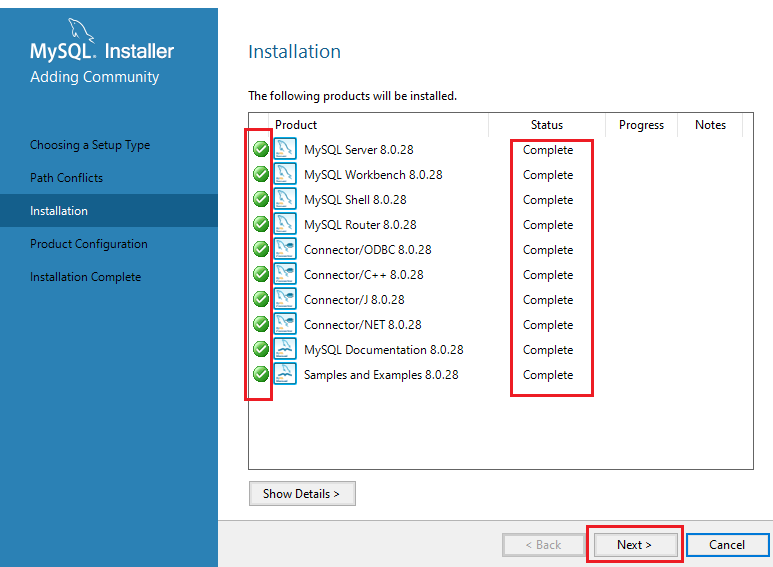Expand the Show Details section
The width and height of the screenshot is (773, 567).
click(x=301, y=494)
